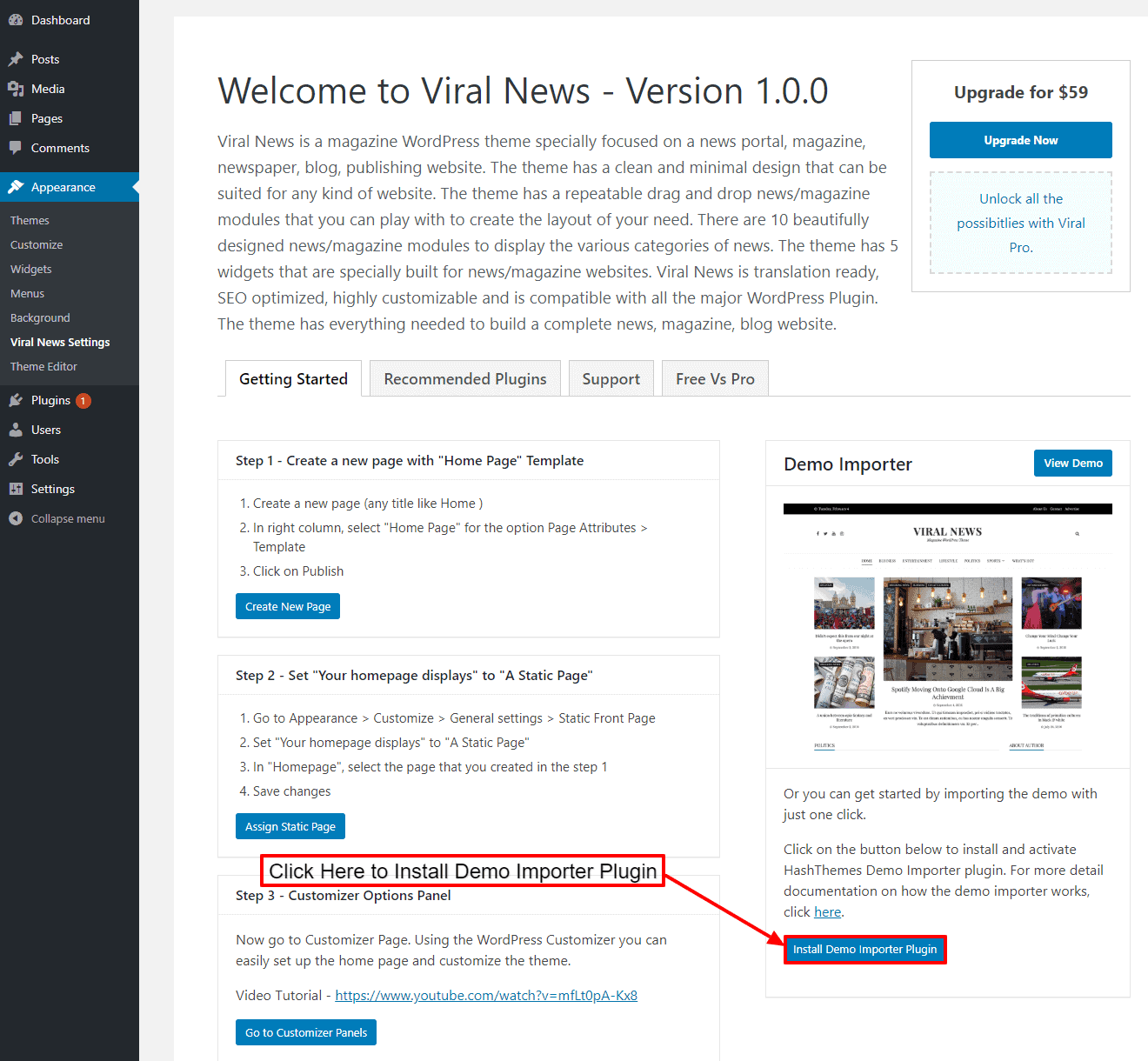Viewport: 1148px width, 1061px height.
Task: Open the YouTube video tutorial link
Action: pyautogui.click(x=486, y=996)
